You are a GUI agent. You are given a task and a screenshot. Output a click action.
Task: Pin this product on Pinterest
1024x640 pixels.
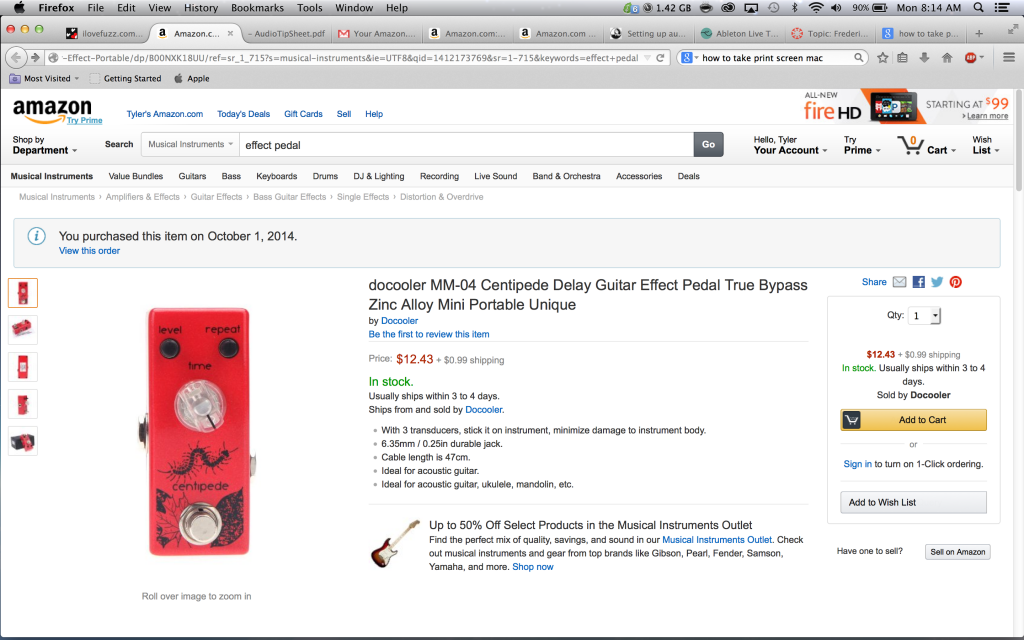(956, 283)
